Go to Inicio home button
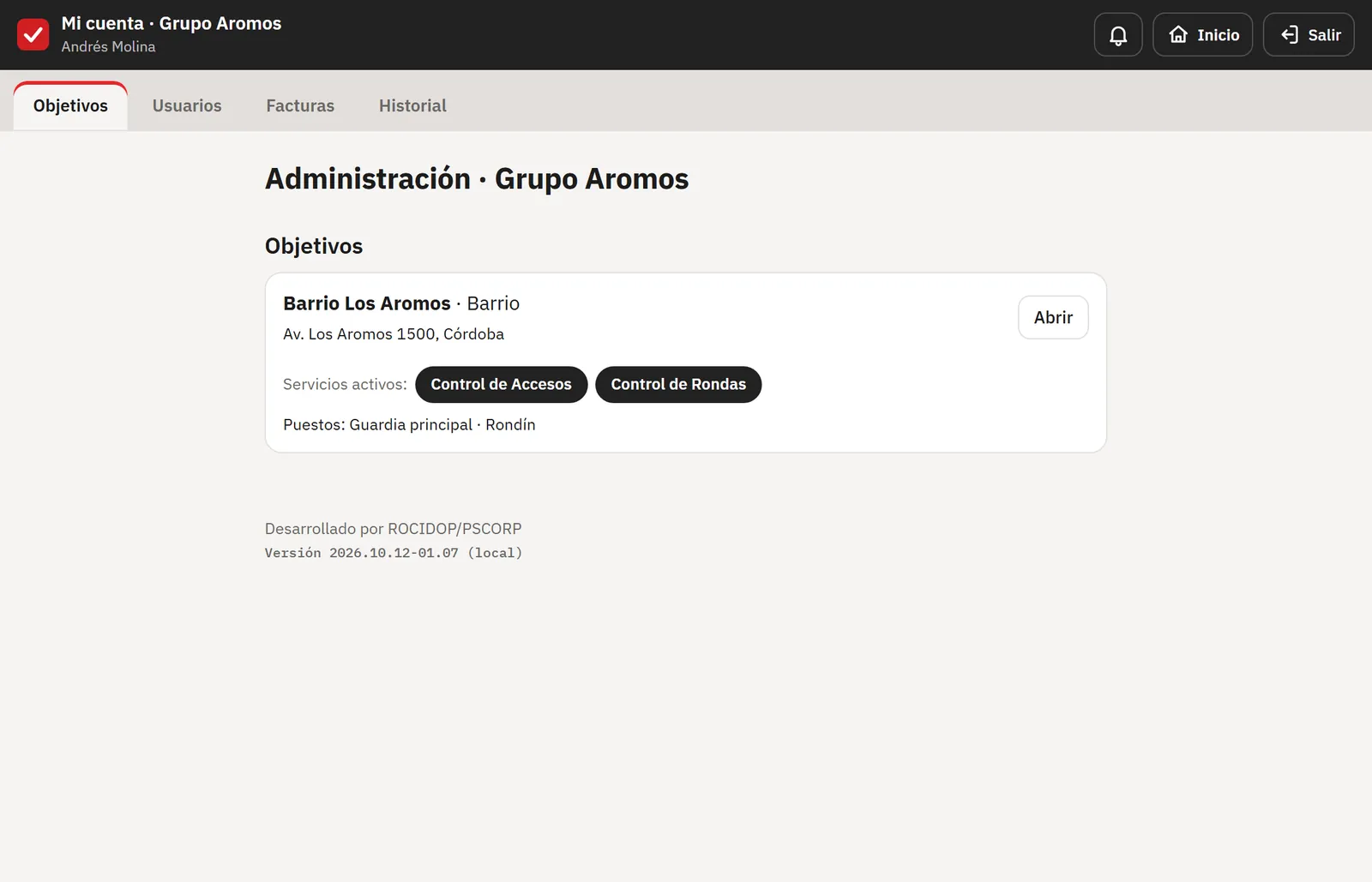1372x882 pixels. click(1202, 35)
